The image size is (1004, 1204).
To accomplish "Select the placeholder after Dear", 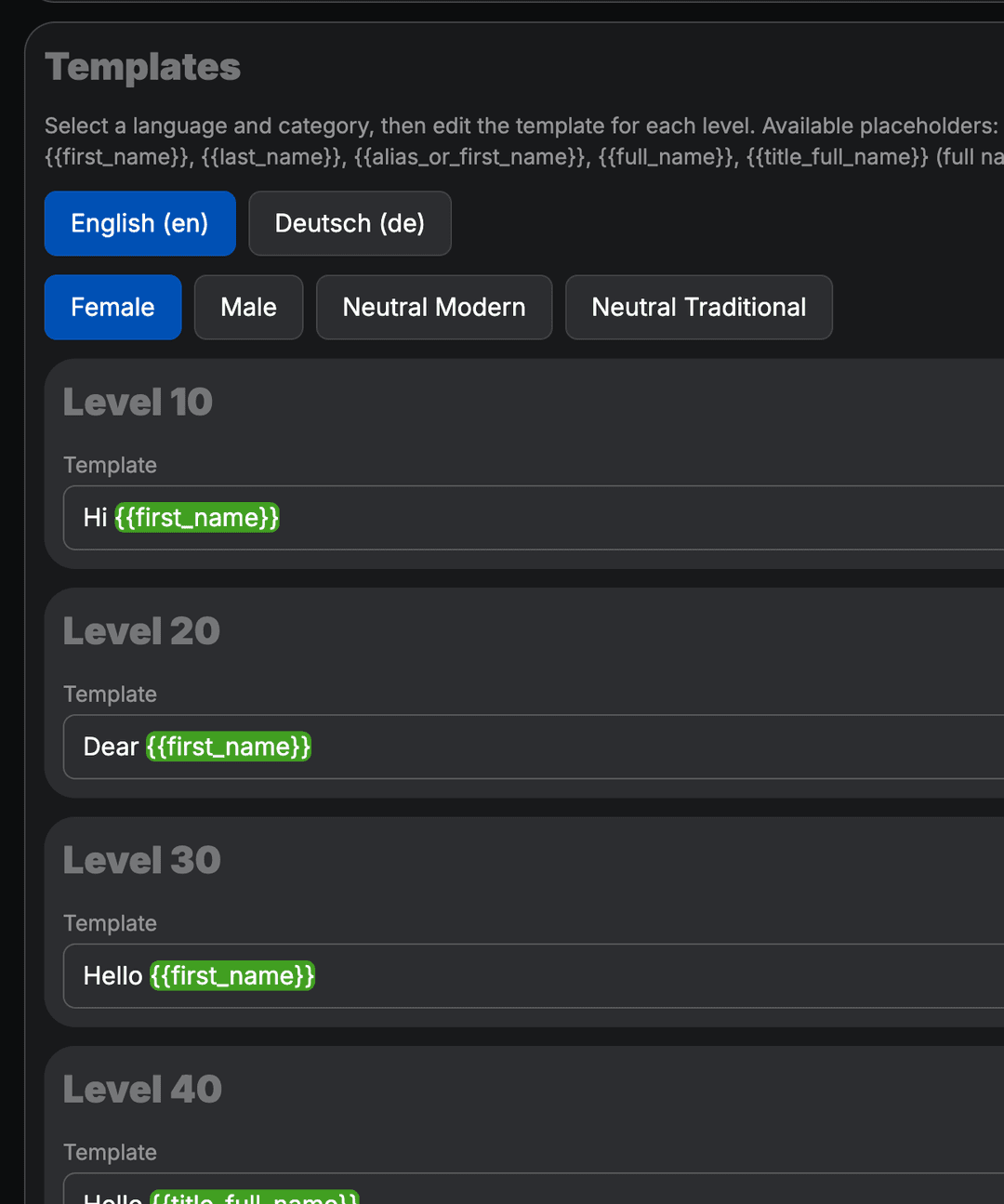I will 229,747.
